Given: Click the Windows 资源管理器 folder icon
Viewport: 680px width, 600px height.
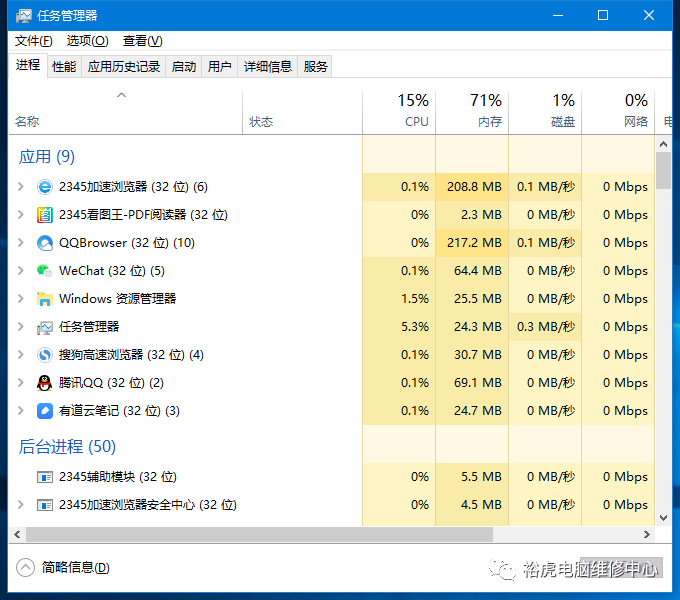Looking at the screenshot, I should [45, 299].
